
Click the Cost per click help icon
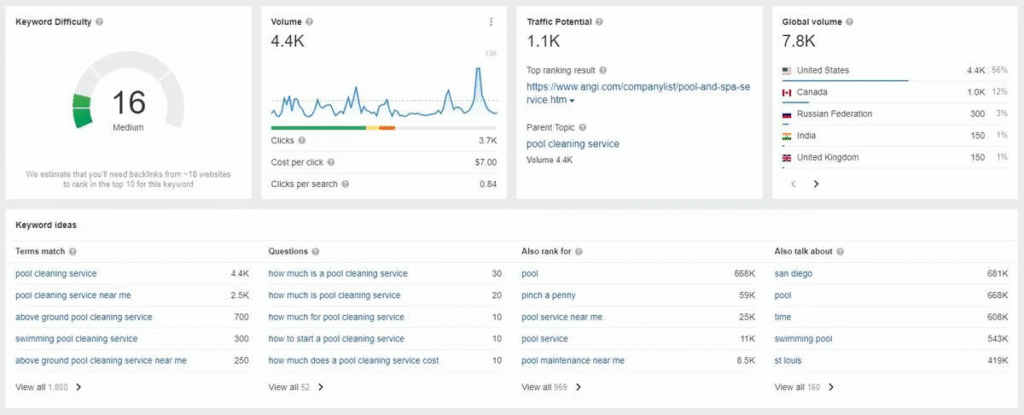click(x=331, y=162)
